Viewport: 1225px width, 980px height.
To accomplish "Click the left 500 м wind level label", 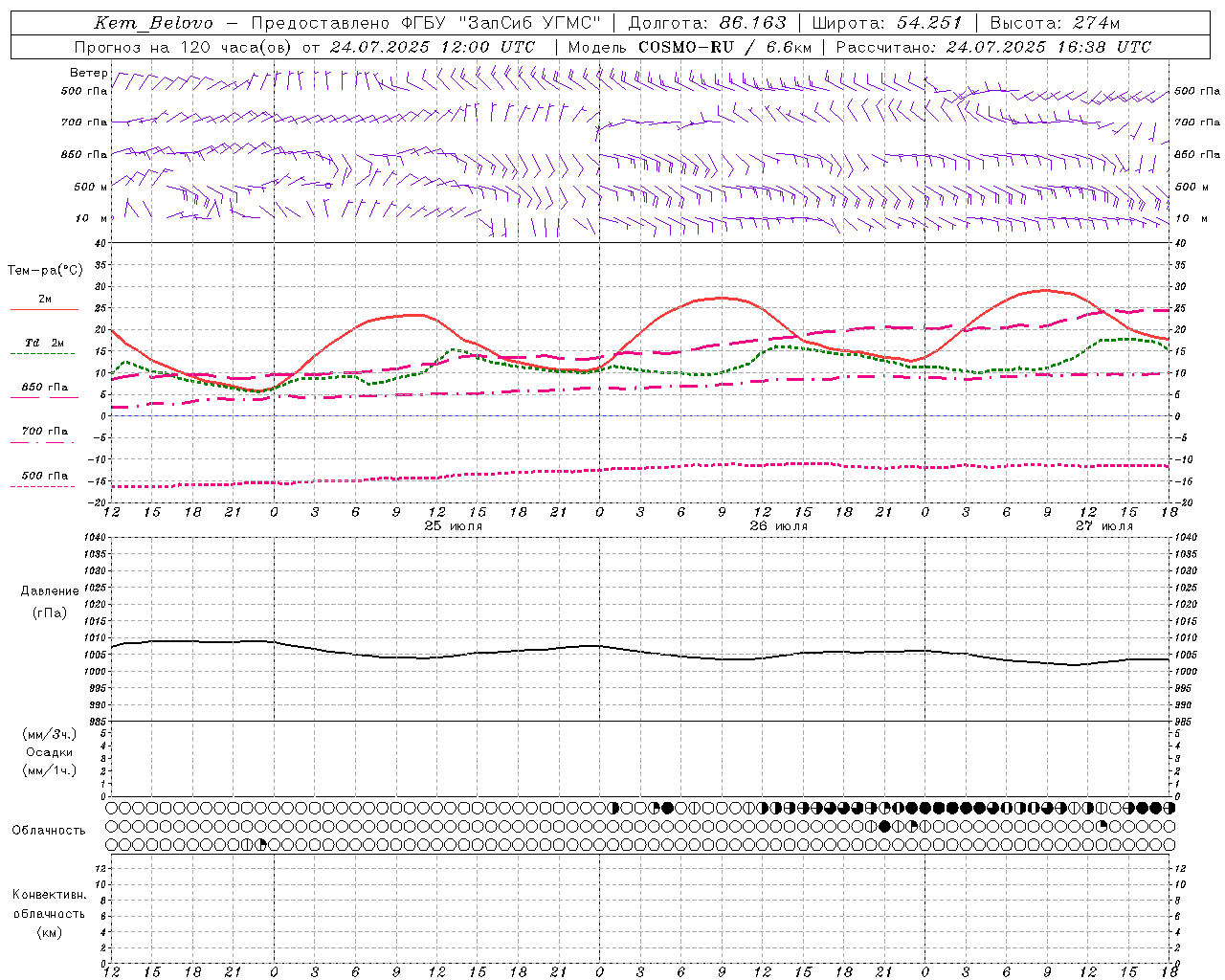I will pyautogui.click(x=91, y=187).
